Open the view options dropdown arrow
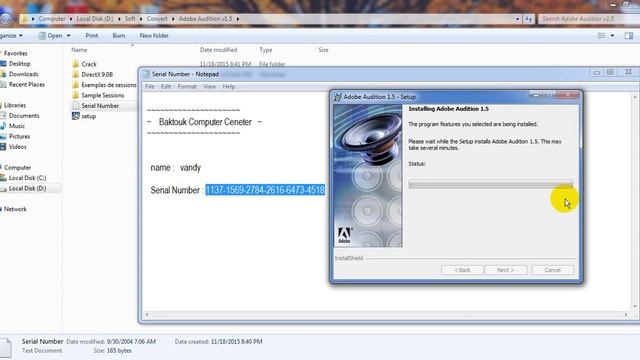This screenshot has width=640, height=360. pos(612,36)
